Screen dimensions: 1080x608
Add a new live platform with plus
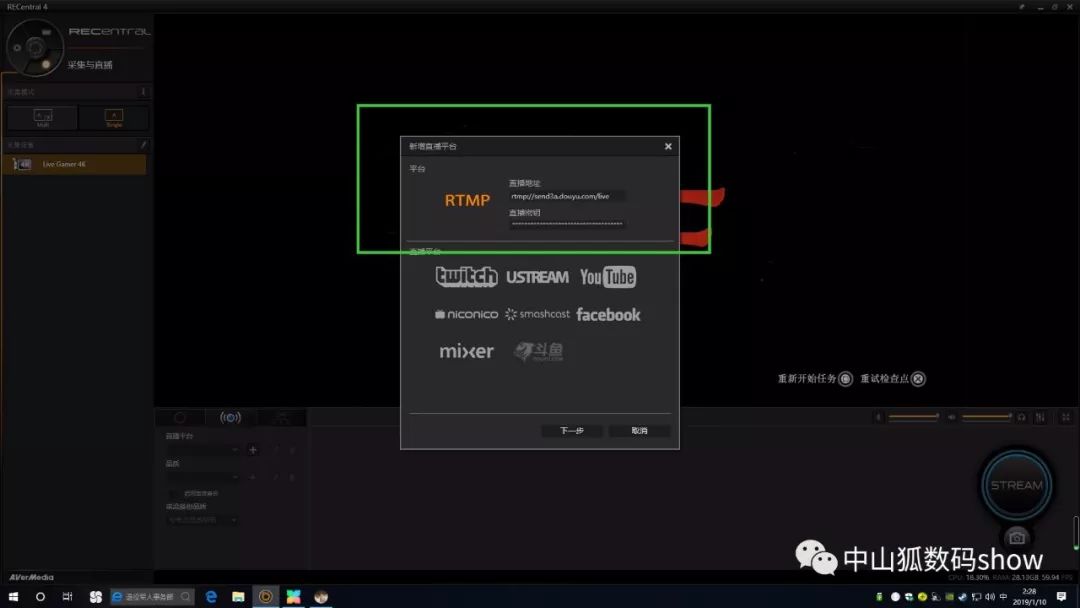point(253,450)
